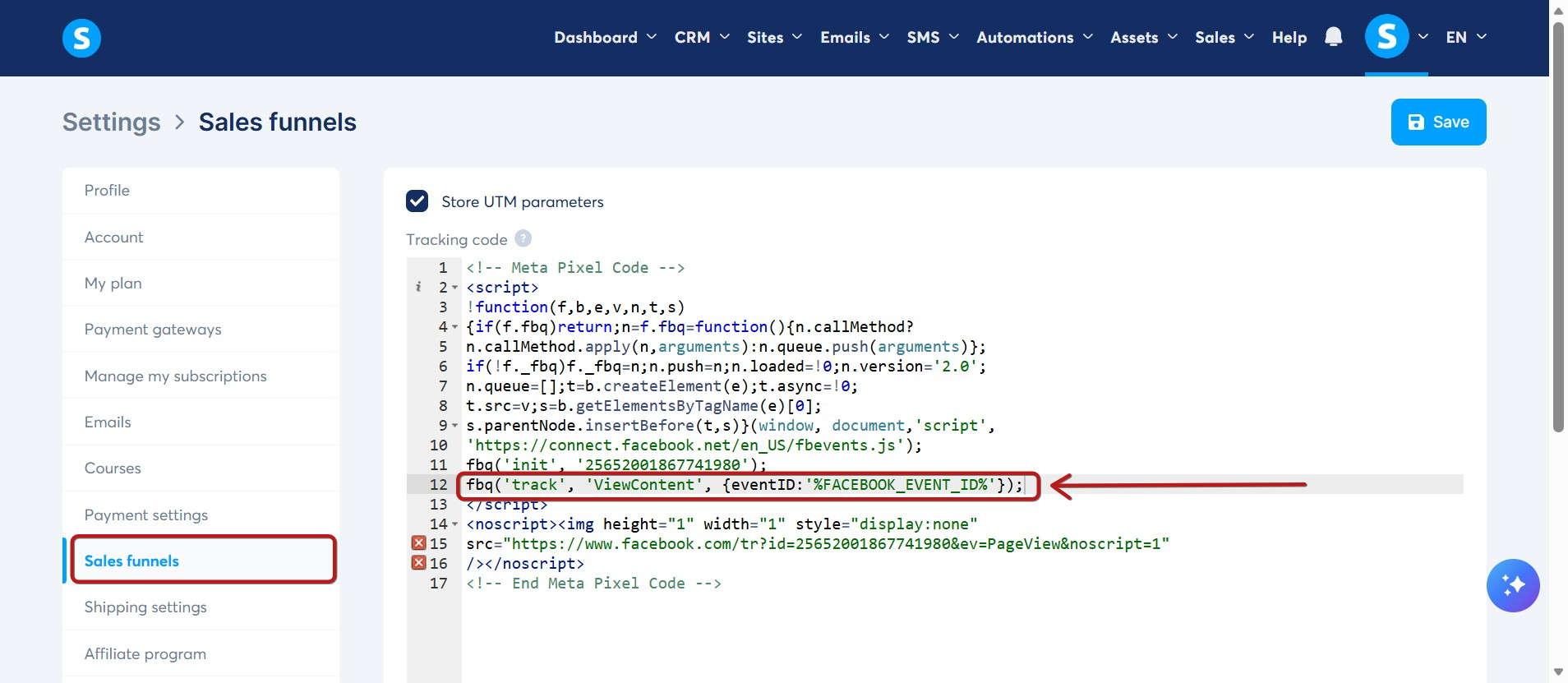
Task: Open the notifications bell
Action: [1333, 37]
